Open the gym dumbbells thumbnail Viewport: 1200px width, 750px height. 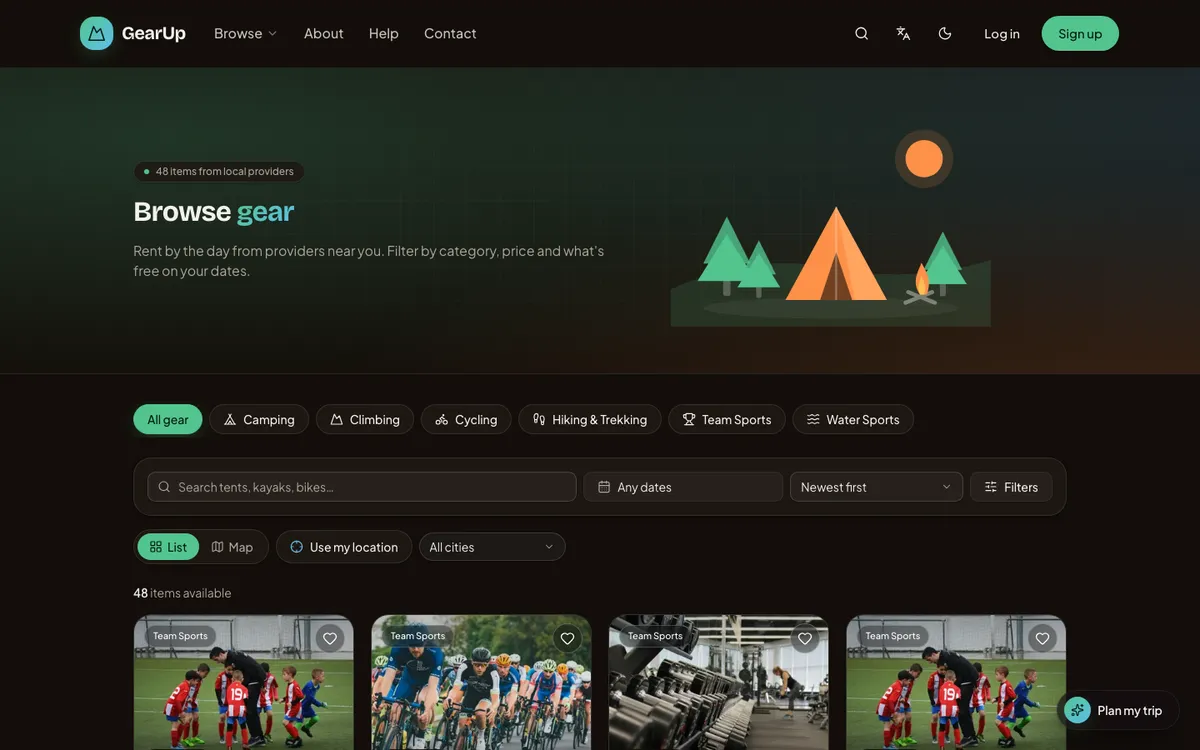[719, 682]
